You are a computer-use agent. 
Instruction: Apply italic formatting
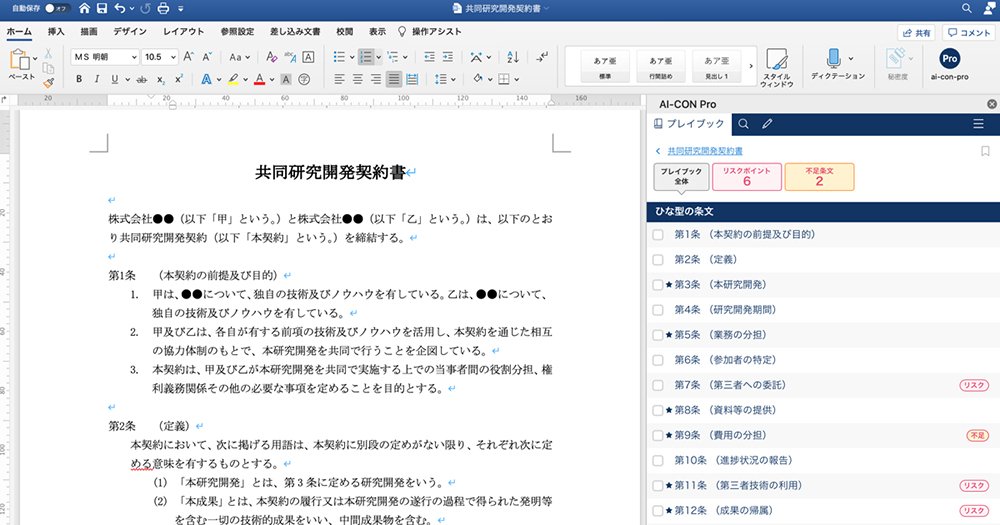click(x=96, y=79)
